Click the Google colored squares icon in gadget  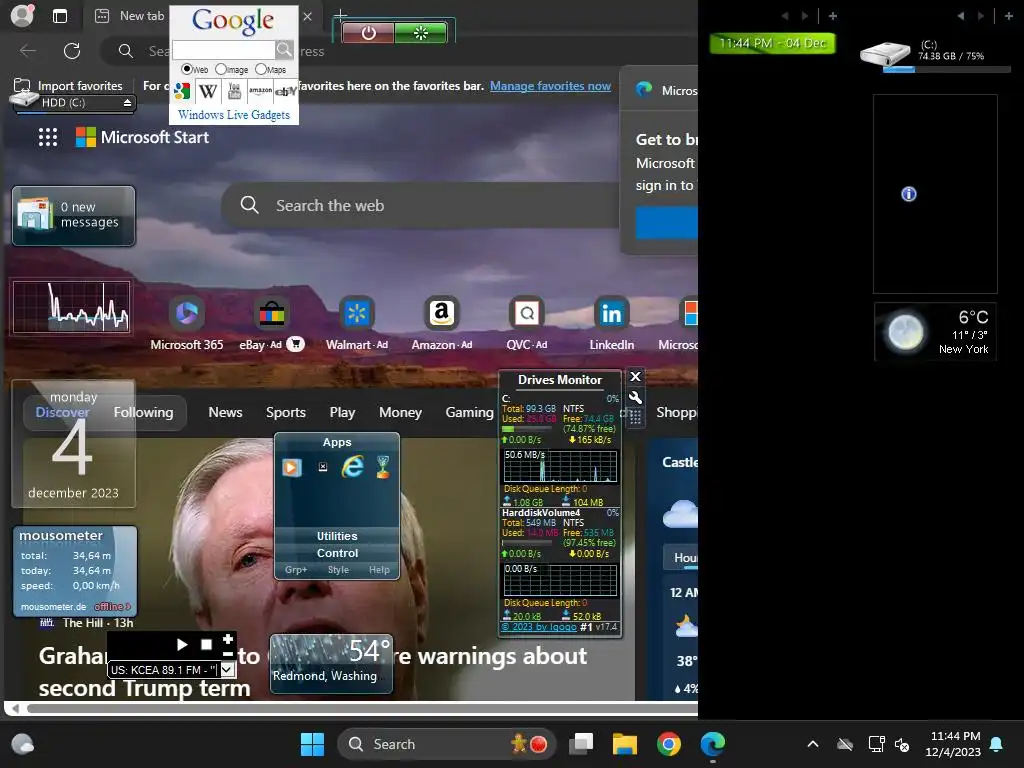(x=182, y=91)
